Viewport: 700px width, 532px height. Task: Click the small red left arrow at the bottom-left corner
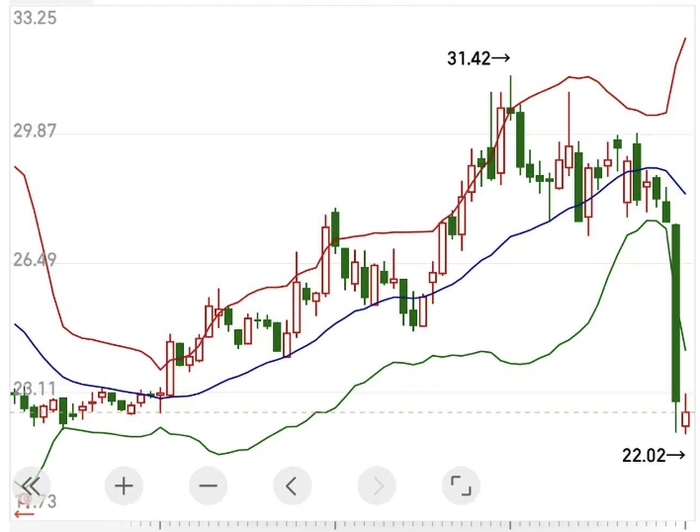pos(24,515)
